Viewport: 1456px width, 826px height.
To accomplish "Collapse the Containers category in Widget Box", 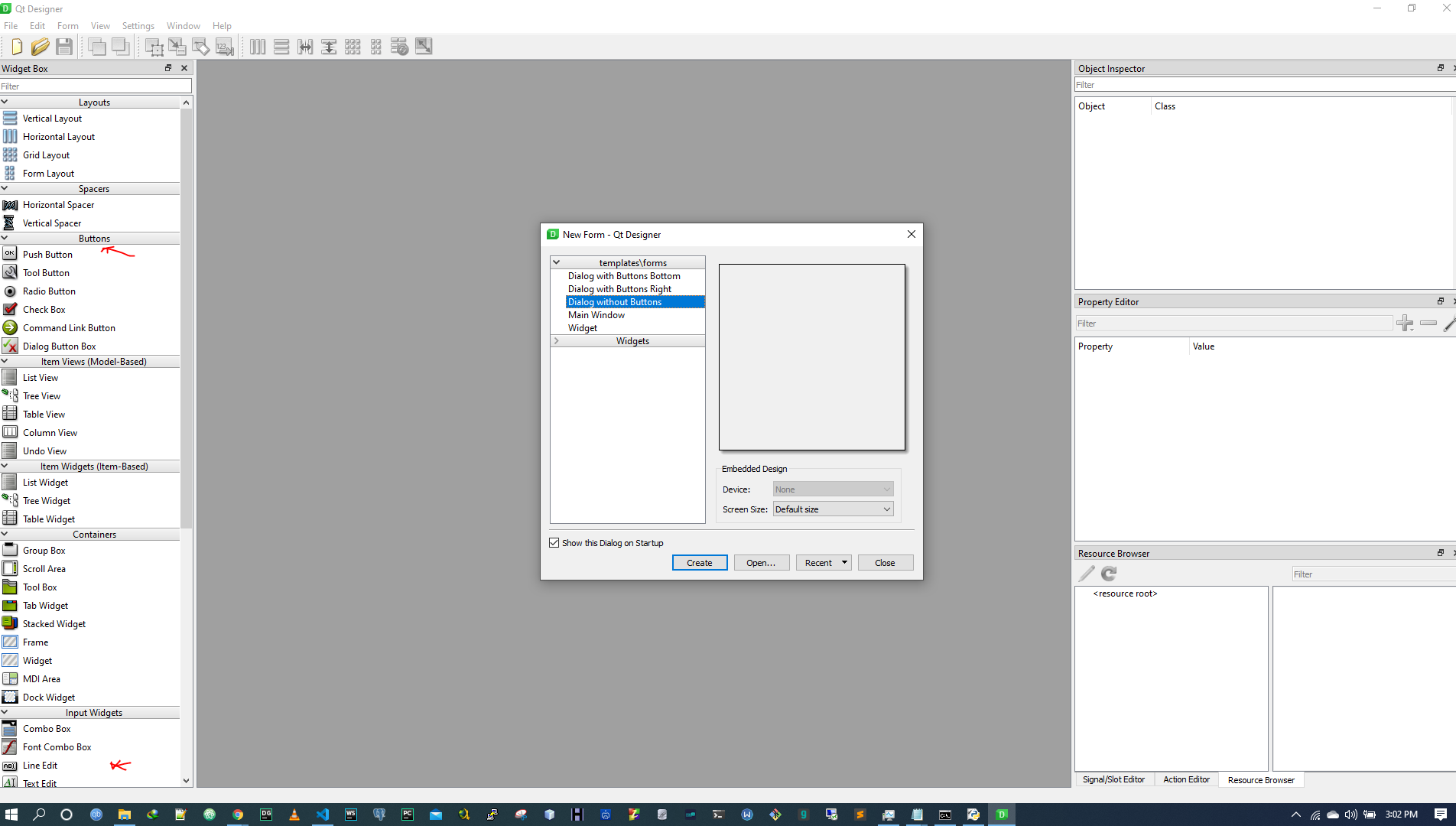I will tap(5, 534).
